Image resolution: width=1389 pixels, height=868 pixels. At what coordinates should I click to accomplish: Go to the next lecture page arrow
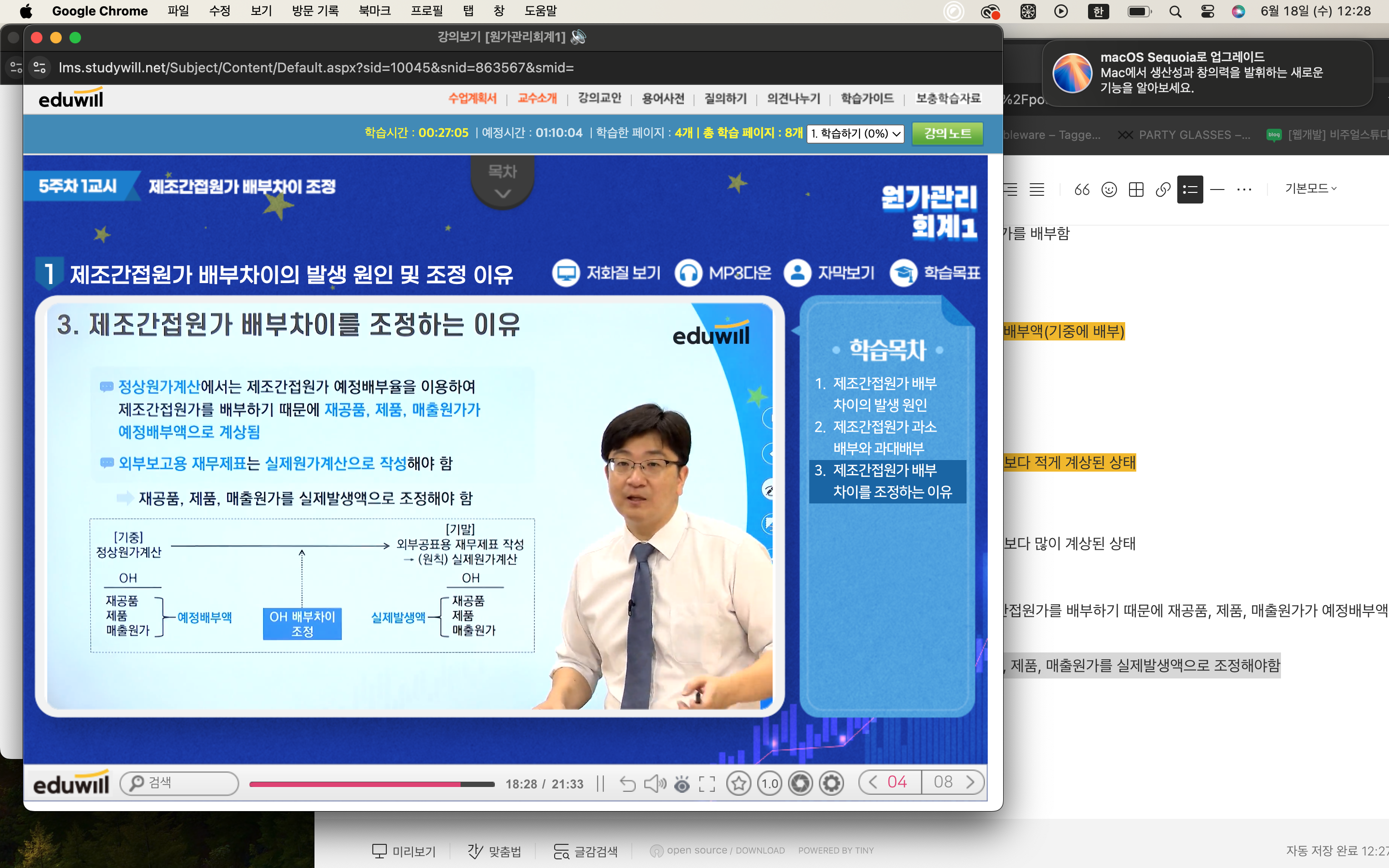970,782
